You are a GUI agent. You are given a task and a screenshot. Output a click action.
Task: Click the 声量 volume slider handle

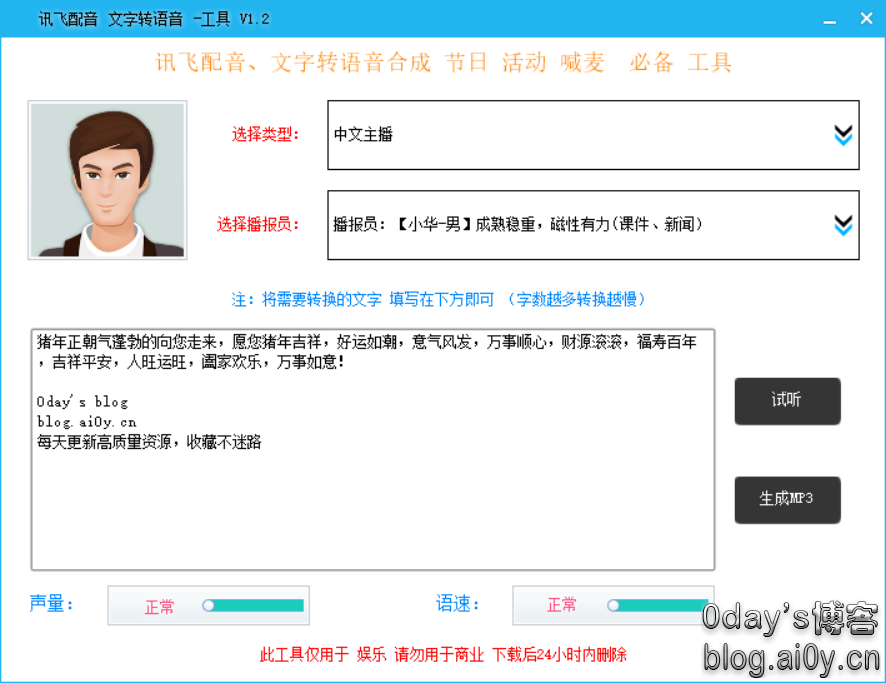(209, 606)
